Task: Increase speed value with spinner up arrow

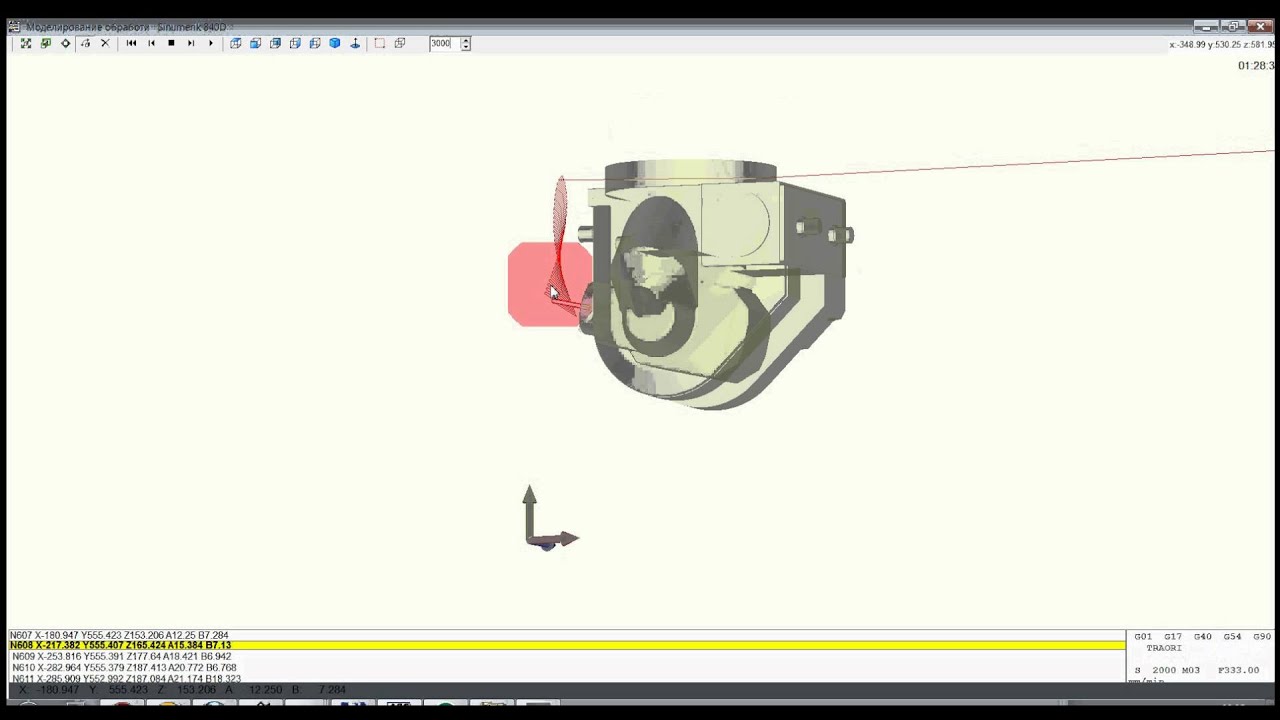Action: point(465,40)
